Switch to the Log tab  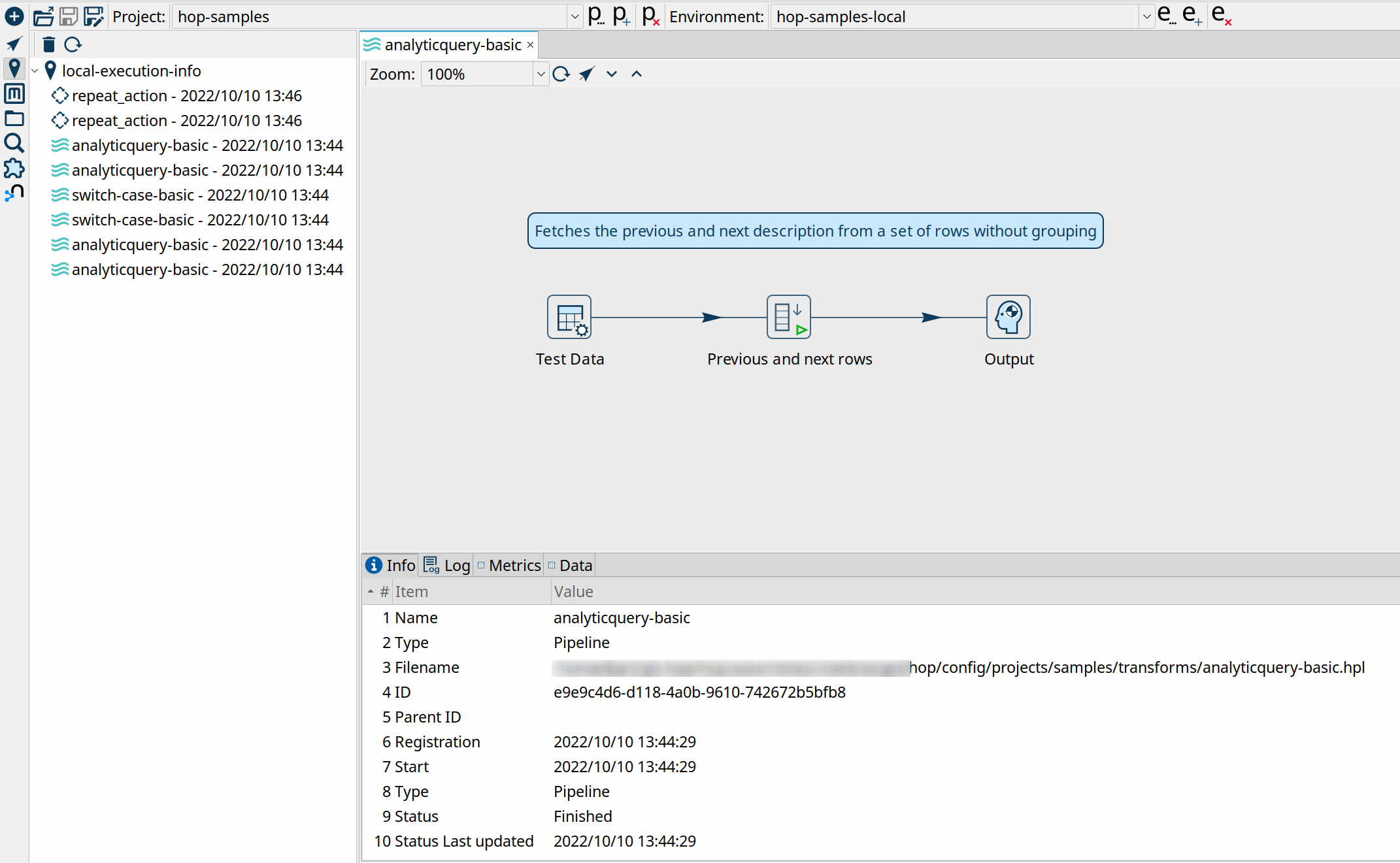[x=456, y=565]
